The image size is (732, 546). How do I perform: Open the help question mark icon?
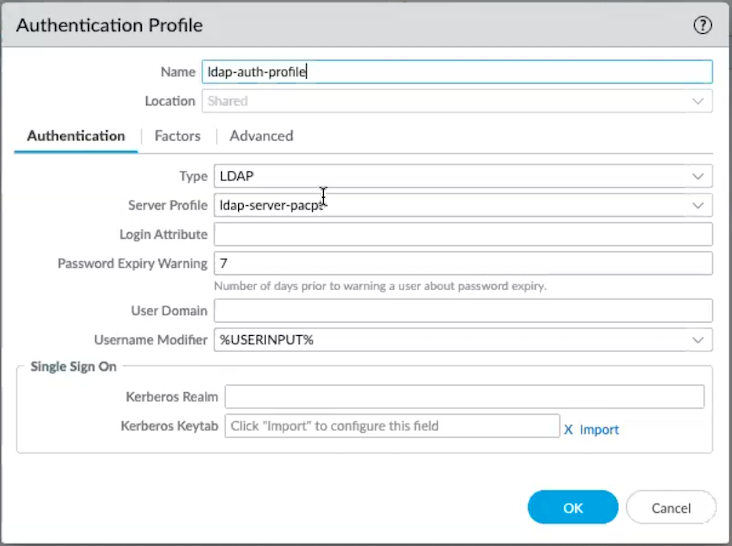click(702, 27)
